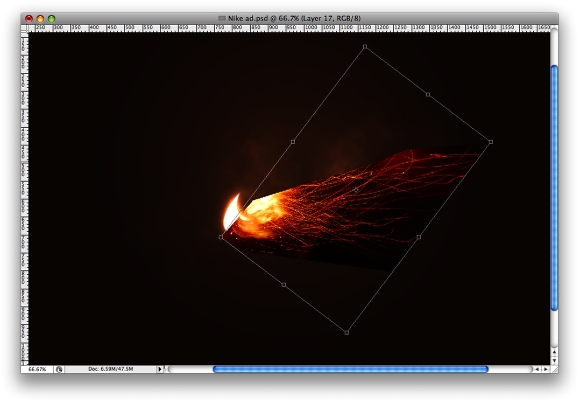Screen dimensions: 580x403
Task: Click the Doc size info readout
Action: coord(111,369)
